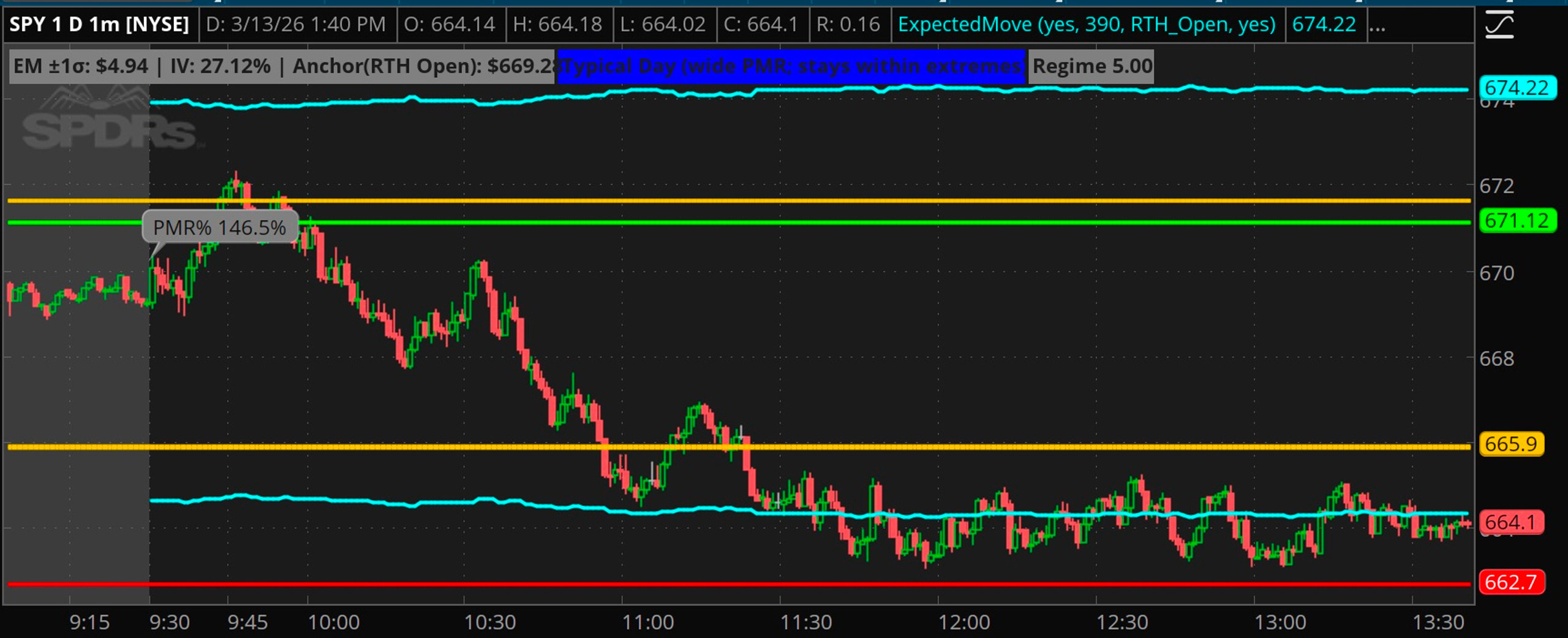The width and height of the screenshot is (1568, 638).
Task: Click the 670 price axis label
Action: (1497, 273)
